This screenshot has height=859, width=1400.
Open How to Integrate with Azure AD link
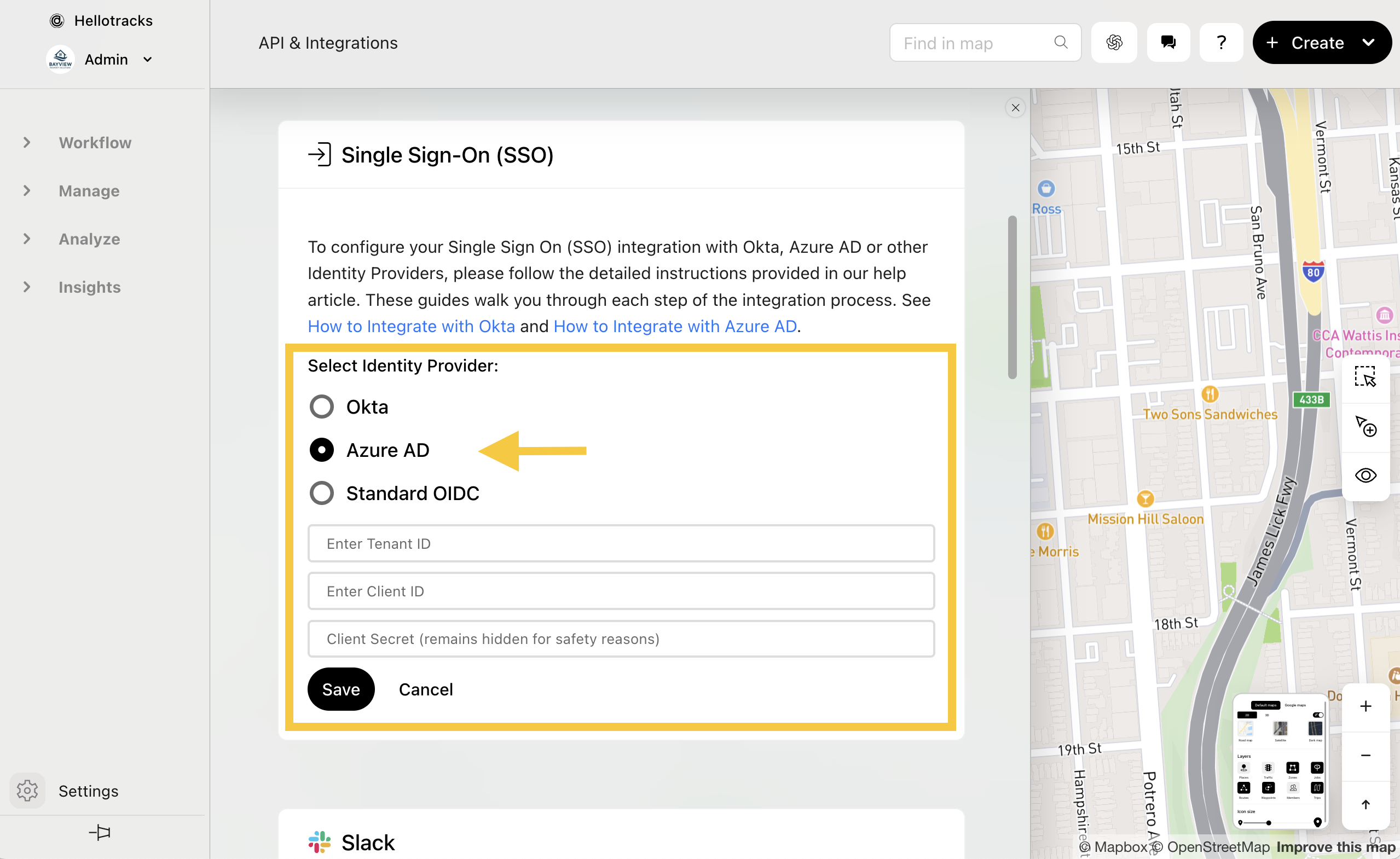point(675,326)
